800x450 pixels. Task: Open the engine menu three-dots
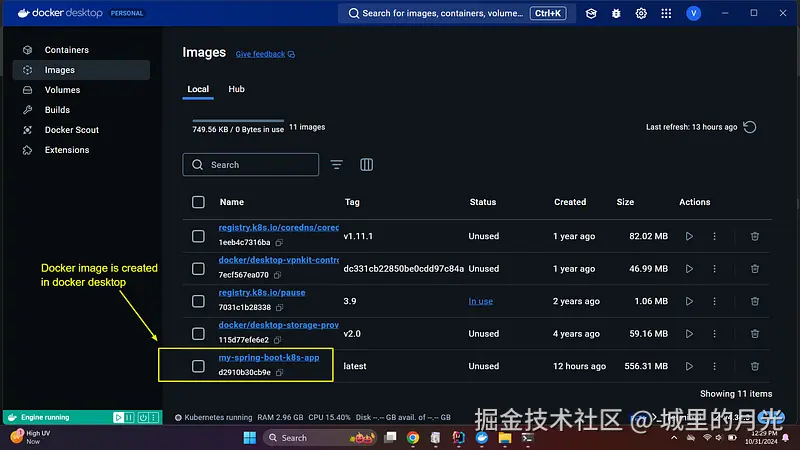tap(154, 417)
